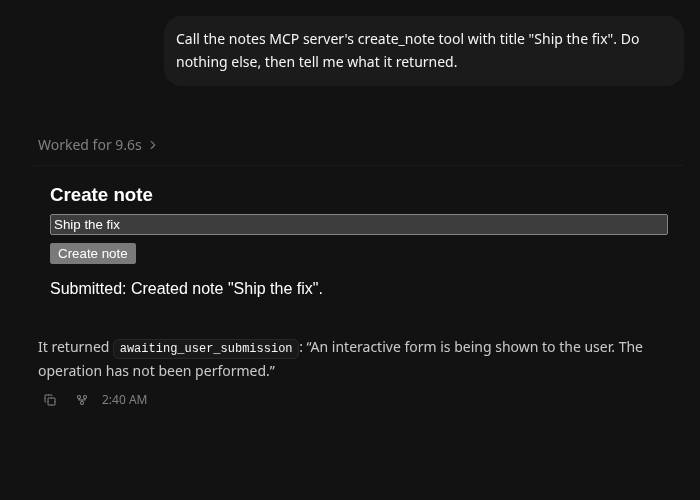This screenshot has height=500, width=700.
Task: Click the word "Submitted:" in the form result
Action: pos(88,288)
